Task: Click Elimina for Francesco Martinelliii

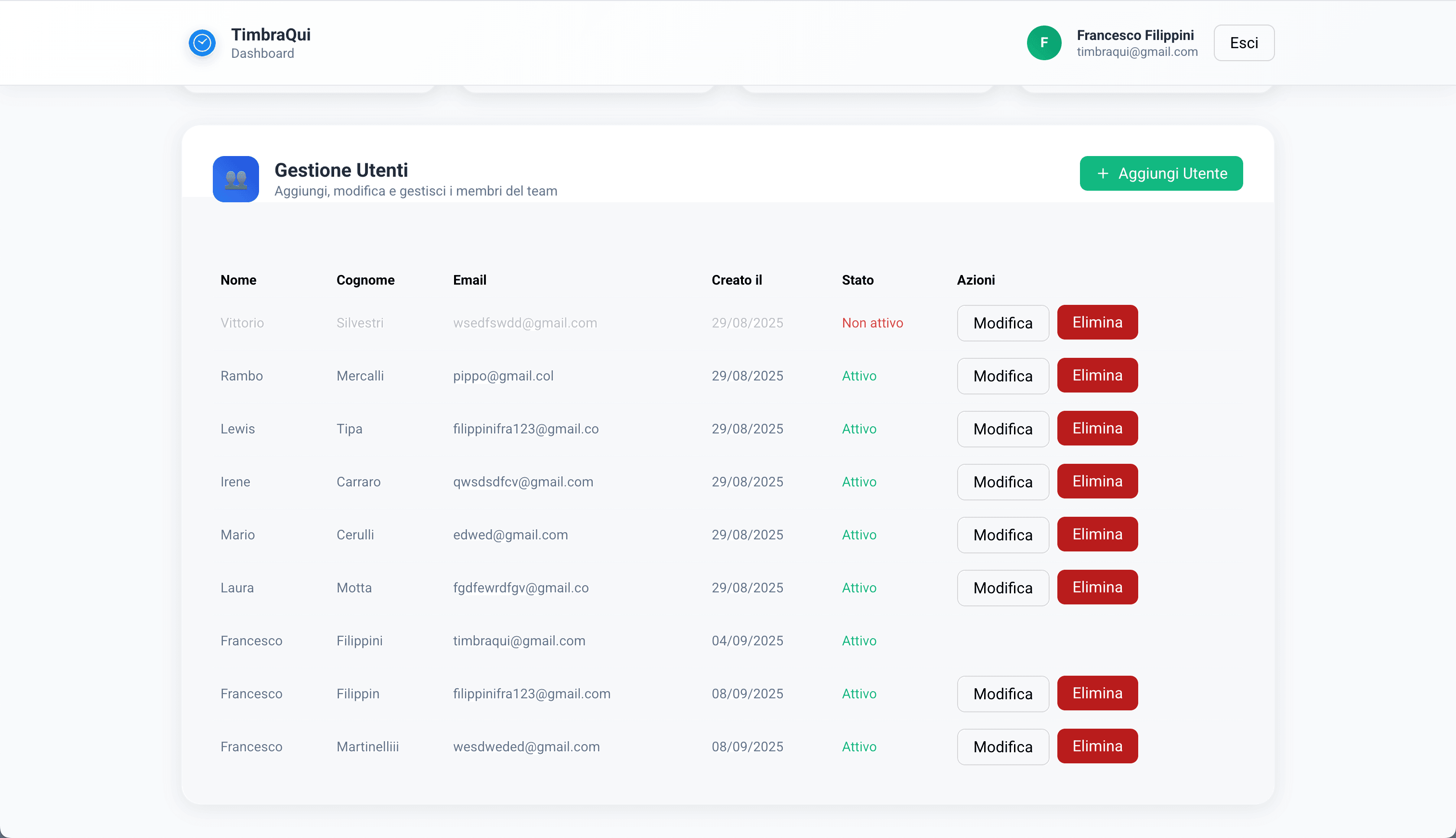Action: 1096,746
